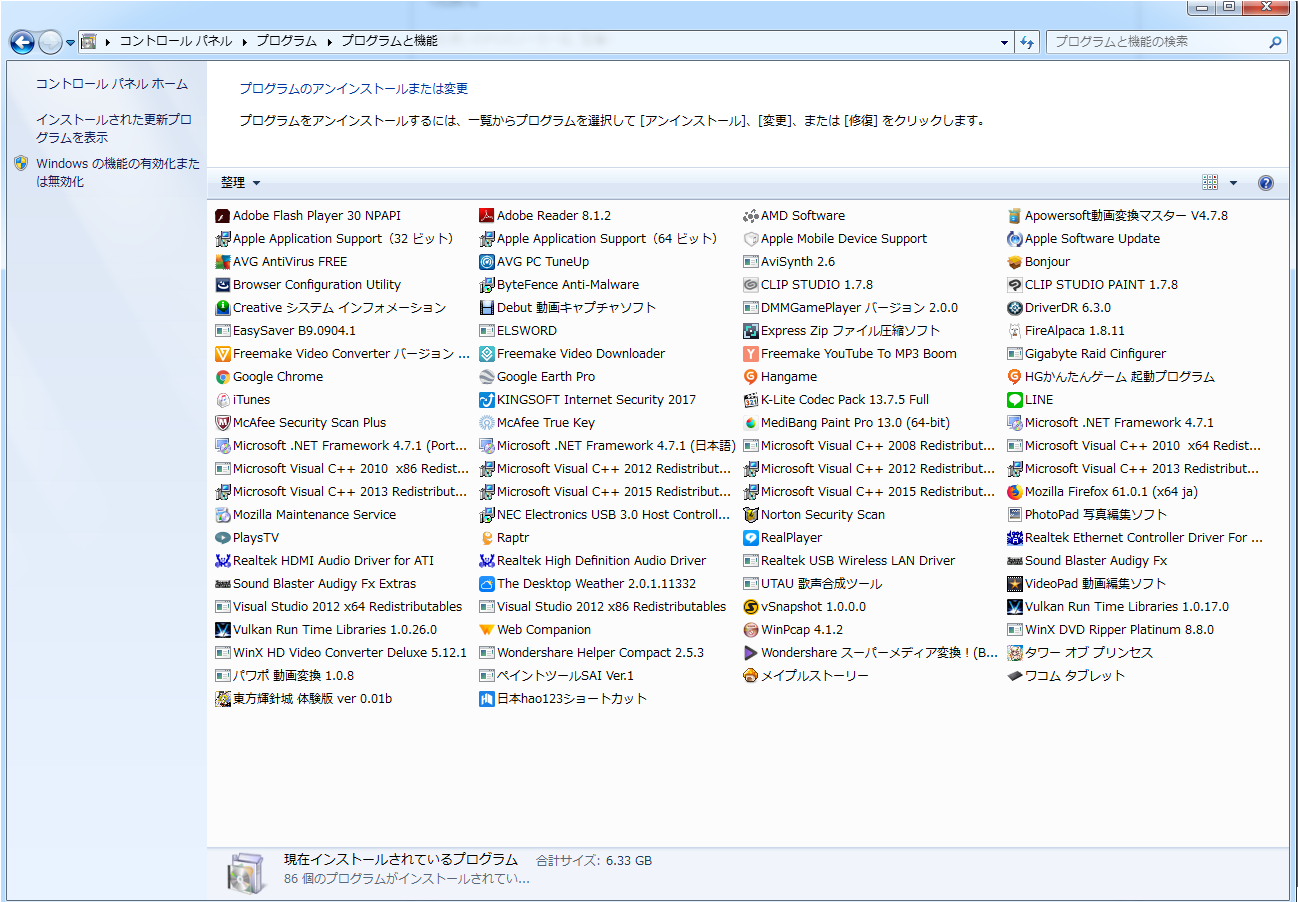Viewport: 1298px width, 902px height.
Task: Click the Mozilla Firefox 61.0.1 icon
Action: pyautogui.click(x=1016, y=492)
